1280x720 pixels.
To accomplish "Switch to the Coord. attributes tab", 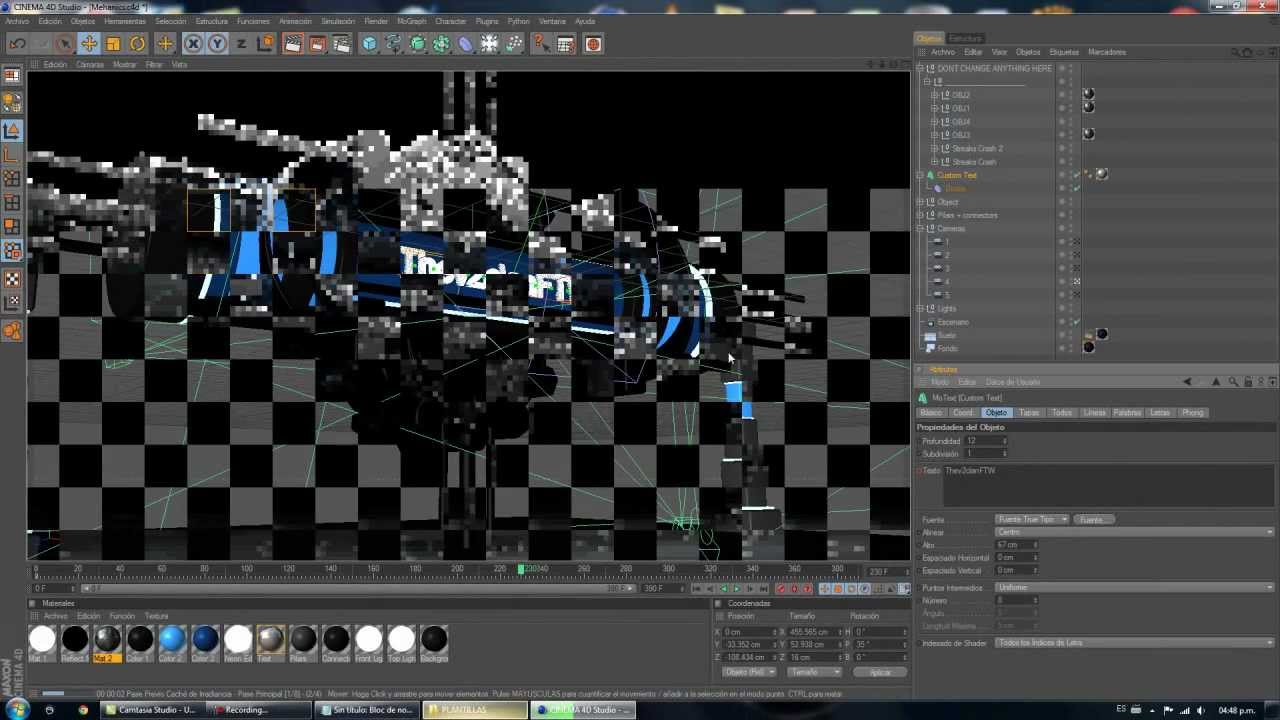I will pyautogui.click(x=962, y=413).
